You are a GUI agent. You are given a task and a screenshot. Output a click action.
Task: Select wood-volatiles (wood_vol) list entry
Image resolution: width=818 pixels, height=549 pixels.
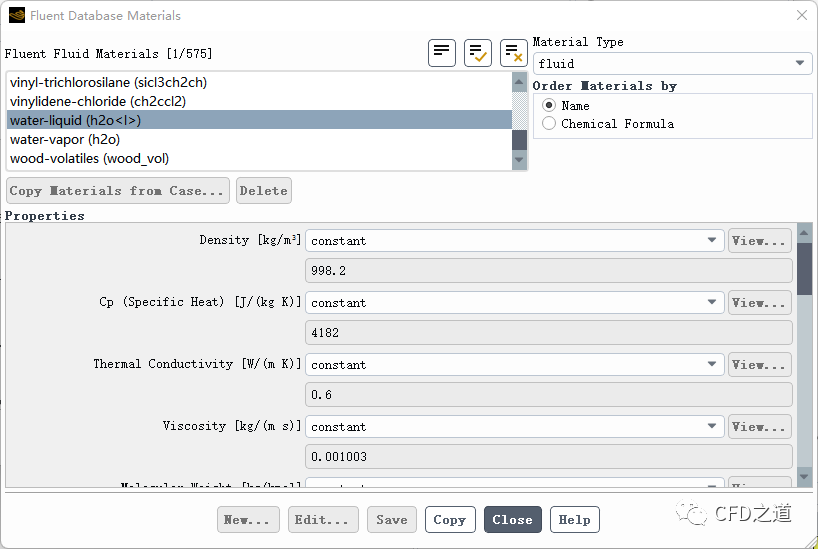pos(259,158)
